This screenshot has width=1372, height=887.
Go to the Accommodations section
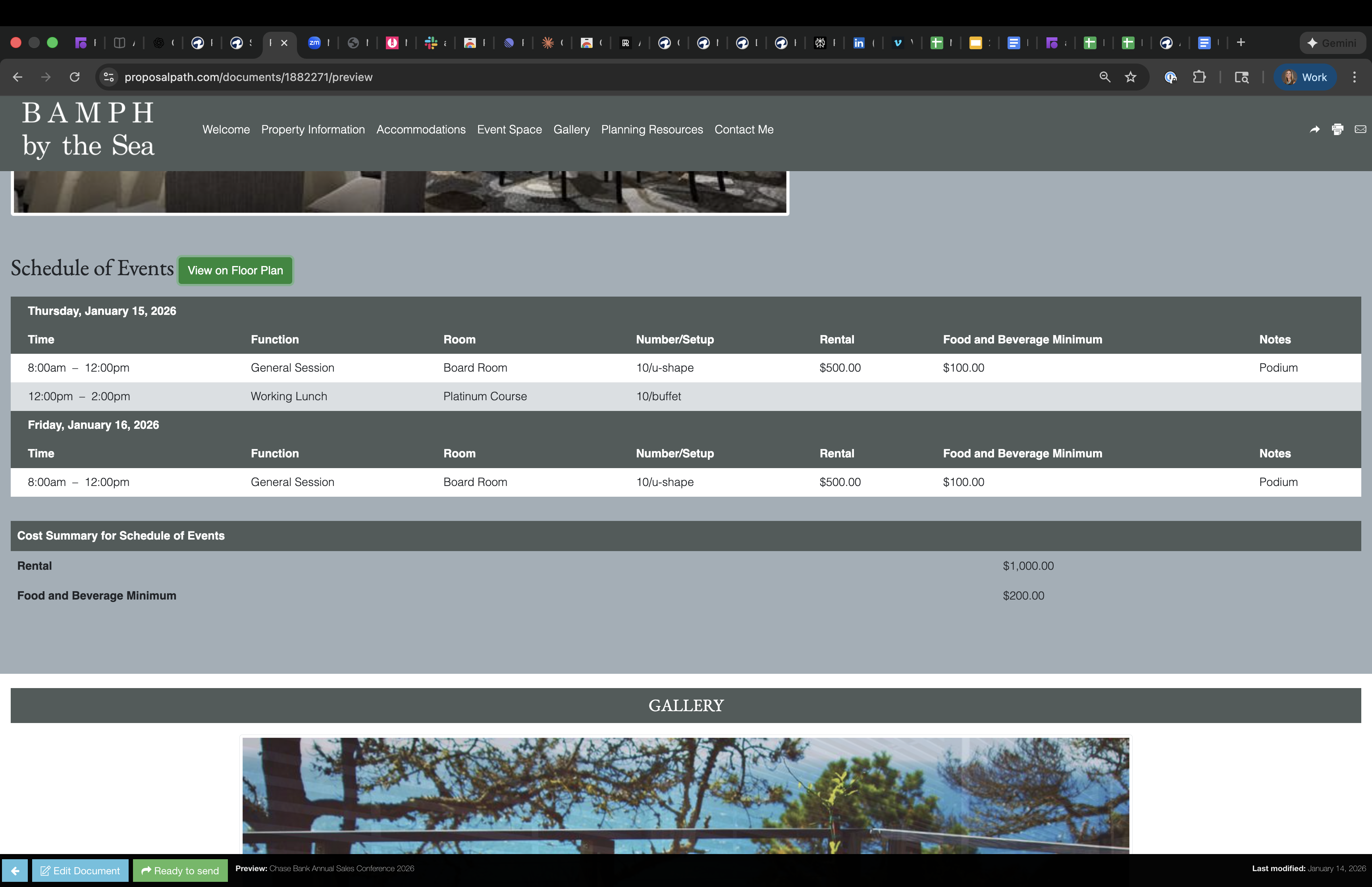pyautogui.click(x=421, y=129)
